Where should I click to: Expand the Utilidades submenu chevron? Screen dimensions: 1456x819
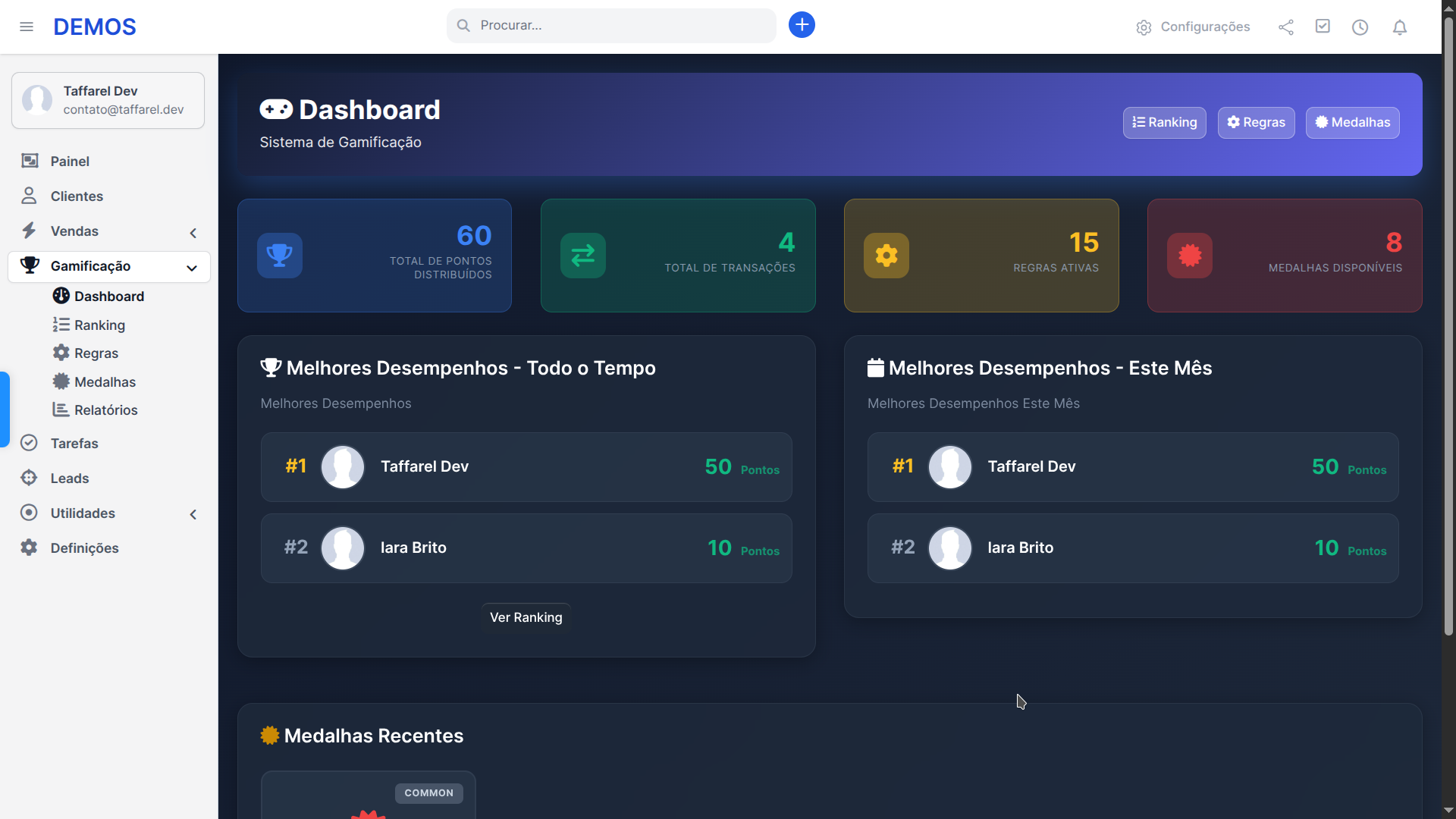[193, 514]
